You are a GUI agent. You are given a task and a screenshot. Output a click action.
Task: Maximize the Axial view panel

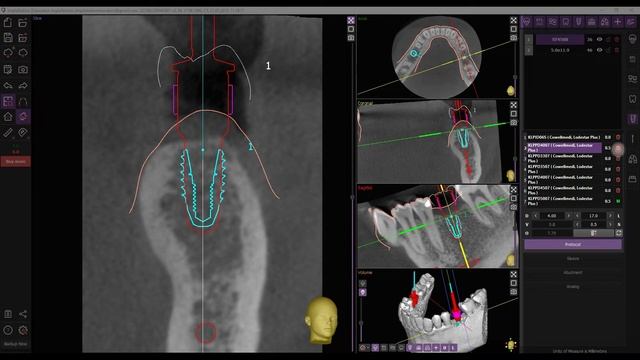tap(513, 20)
